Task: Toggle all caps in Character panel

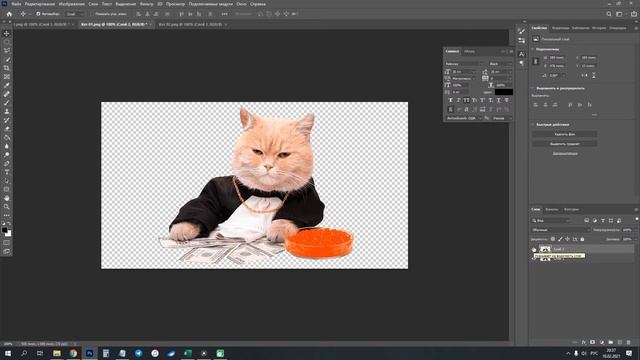Action: point(466,100)
